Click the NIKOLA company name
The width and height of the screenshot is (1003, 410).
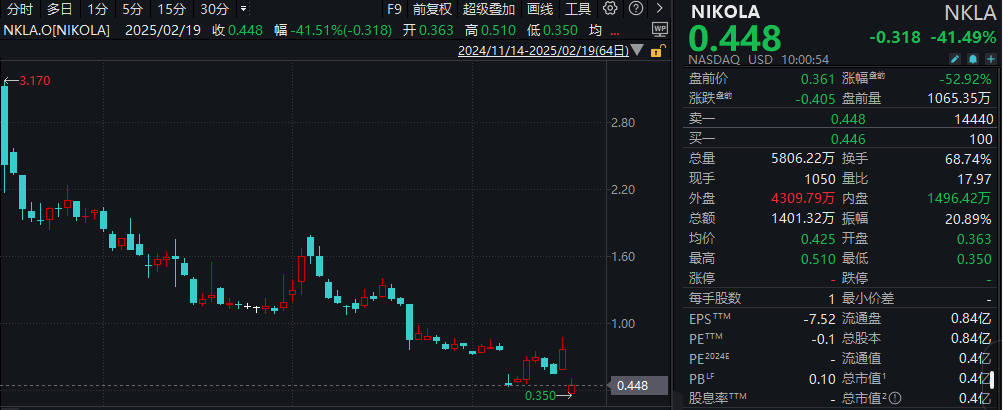coord(724,12)
